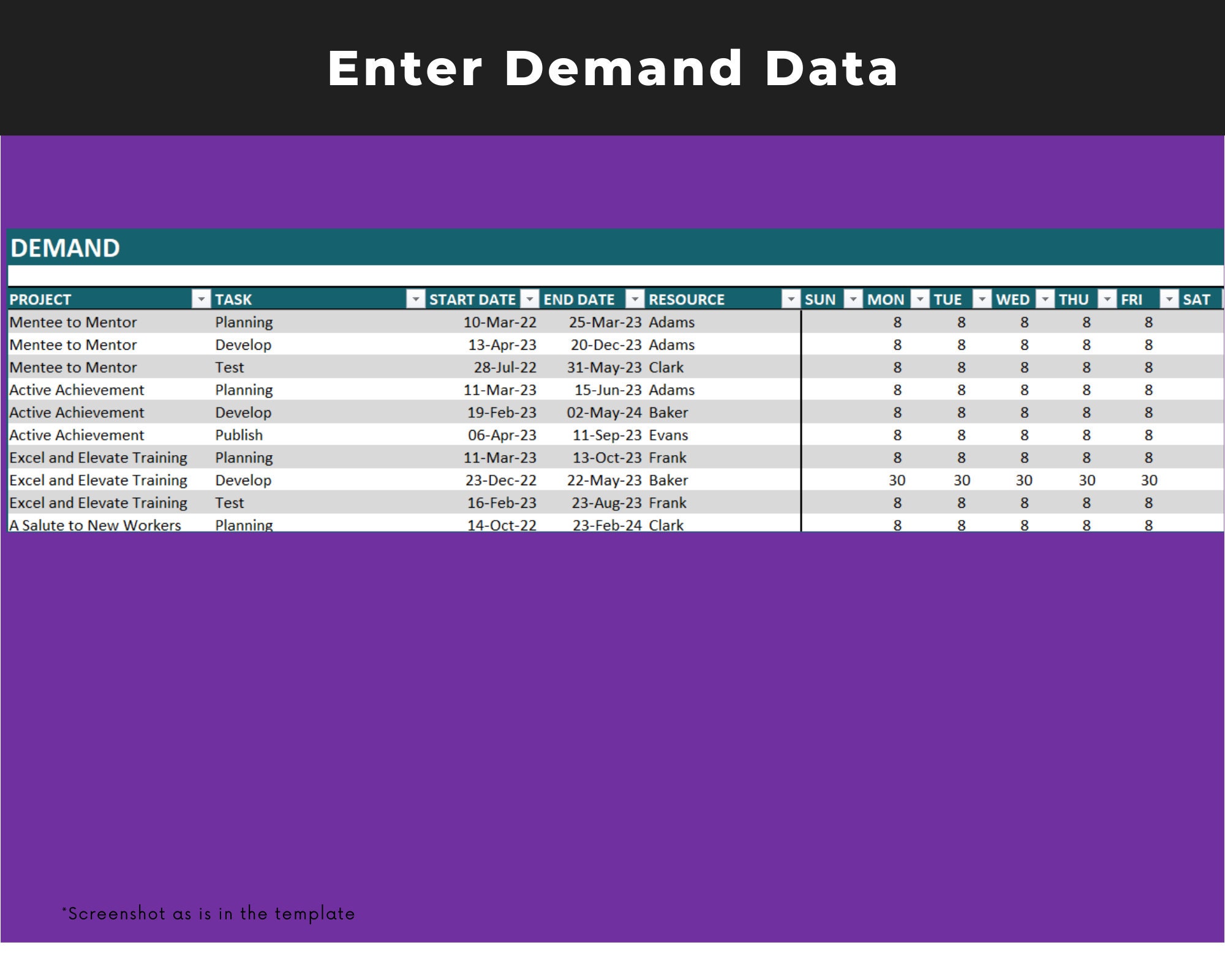Open the SAT column filter dropdown

(x=1222, y=299)
